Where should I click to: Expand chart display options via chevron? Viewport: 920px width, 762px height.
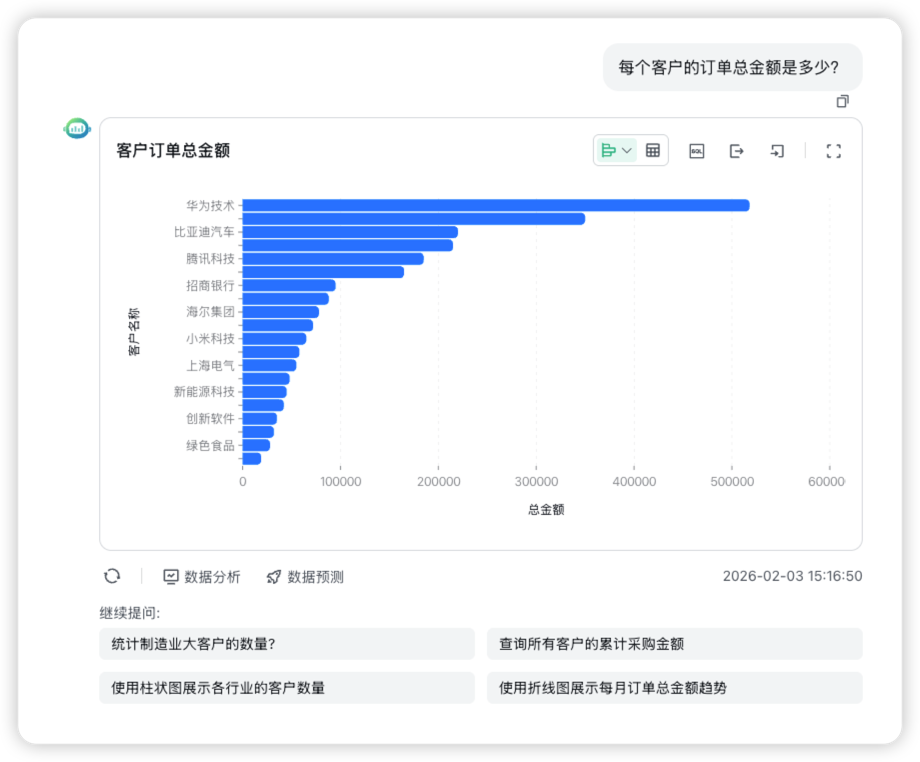click(x=627, y=150)
